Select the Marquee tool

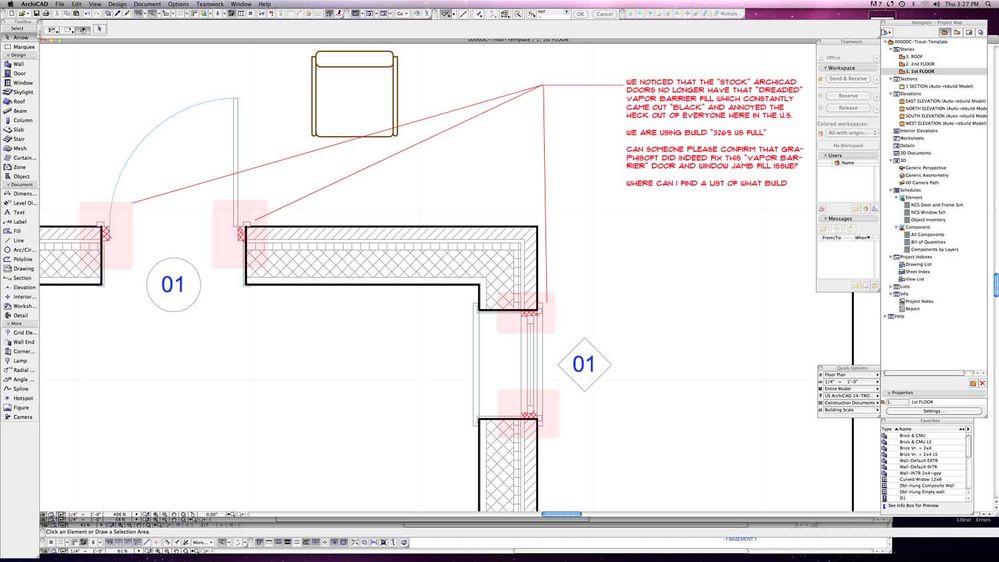19,47
